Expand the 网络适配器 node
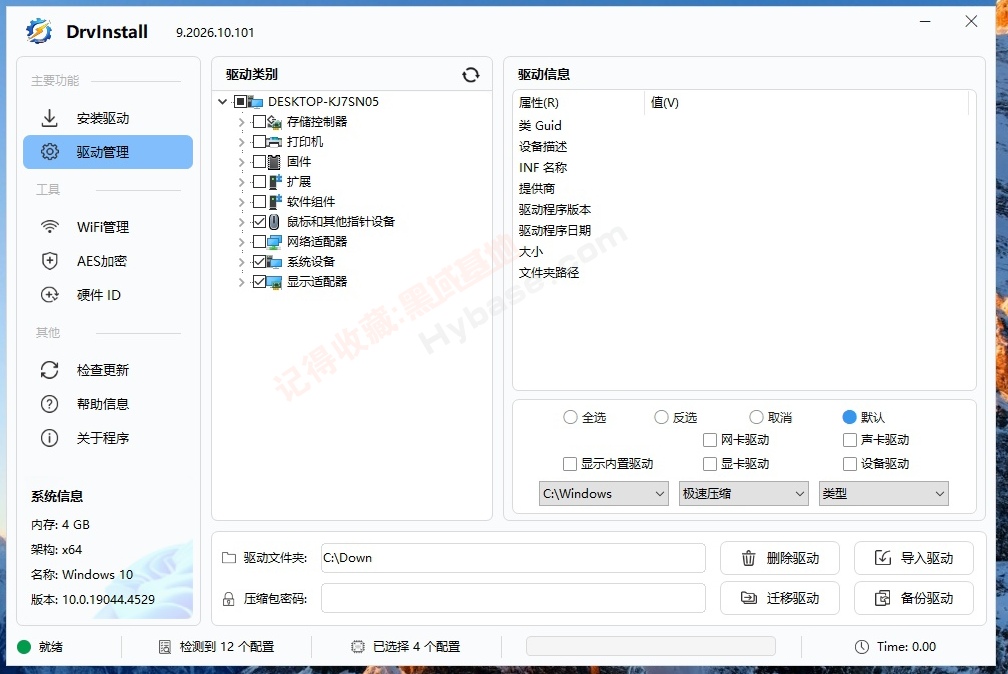The width and height of the screenshot is (1008, 674). [x=242, y=242]
